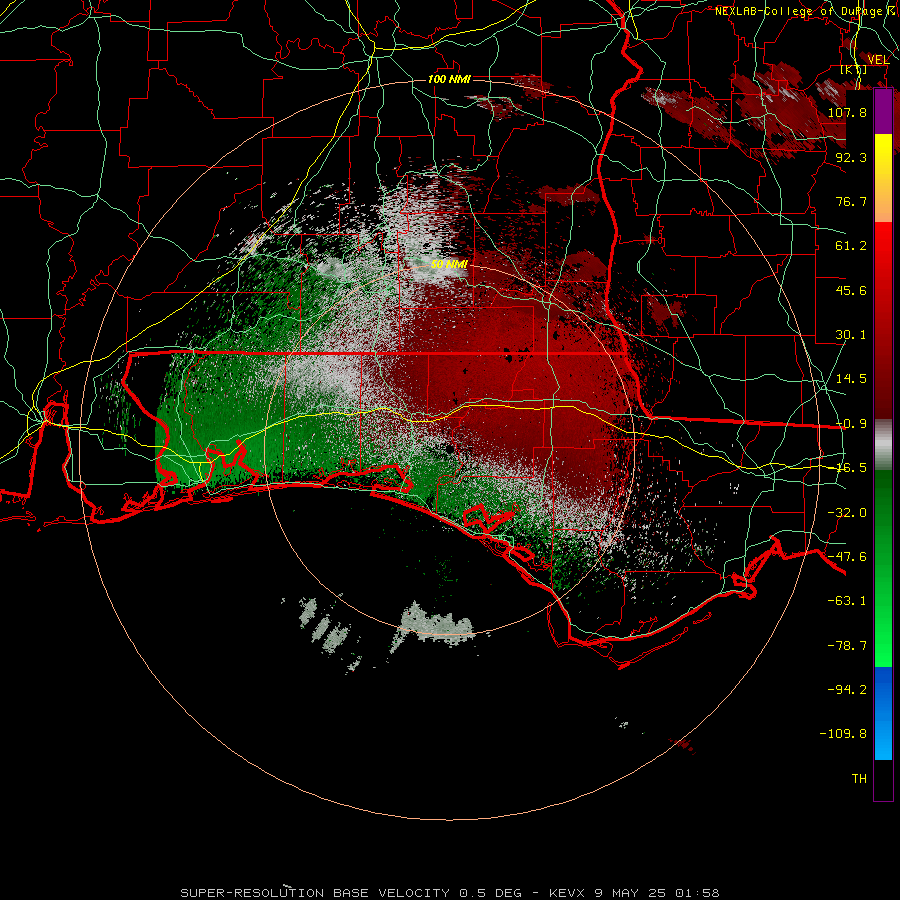Click the -0.9 velocity legend value
The height and width of the screenshot is (900, 900).
(x=851, y=424)
